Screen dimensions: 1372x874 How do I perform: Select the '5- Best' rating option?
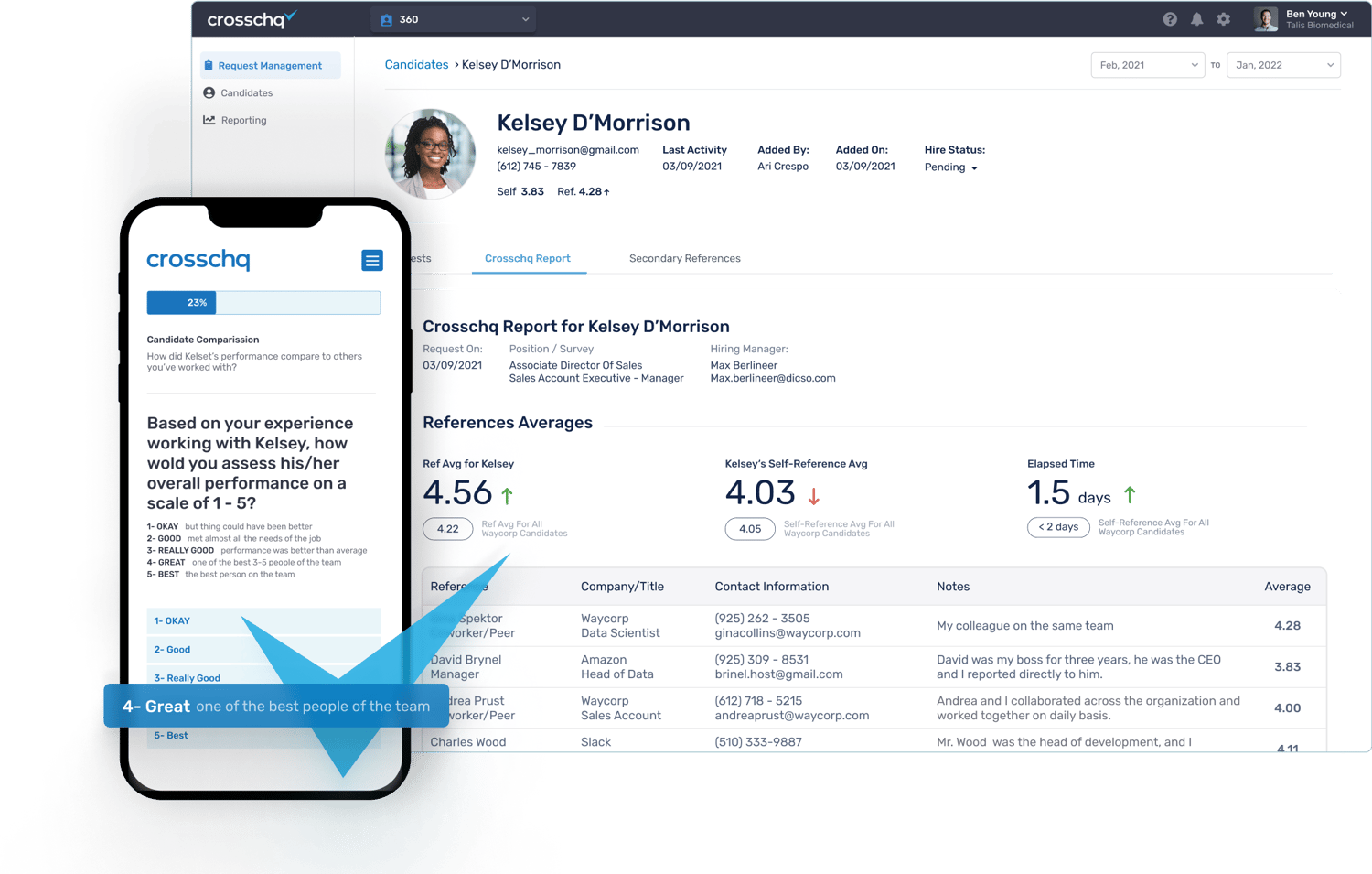tap(263, 735)
